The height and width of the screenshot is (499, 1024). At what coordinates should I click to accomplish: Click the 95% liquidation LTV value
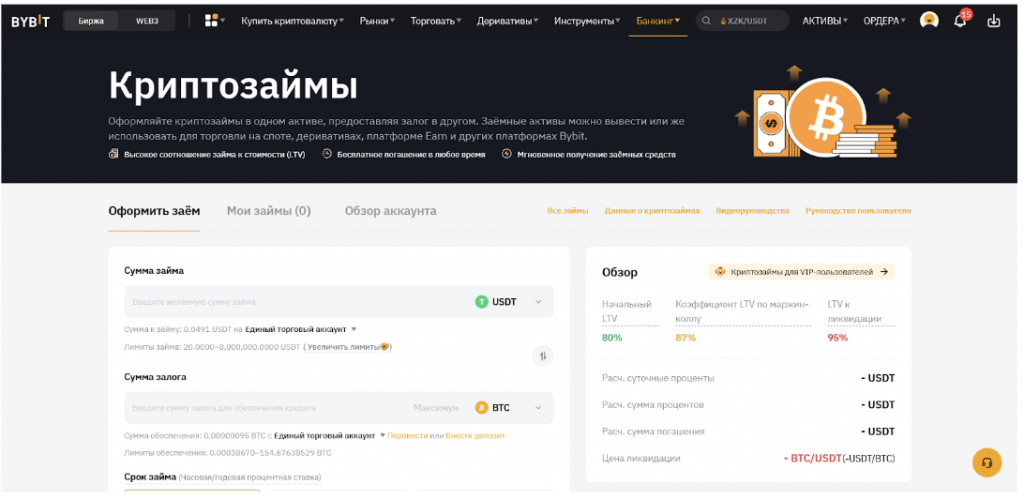pos(837,338)
